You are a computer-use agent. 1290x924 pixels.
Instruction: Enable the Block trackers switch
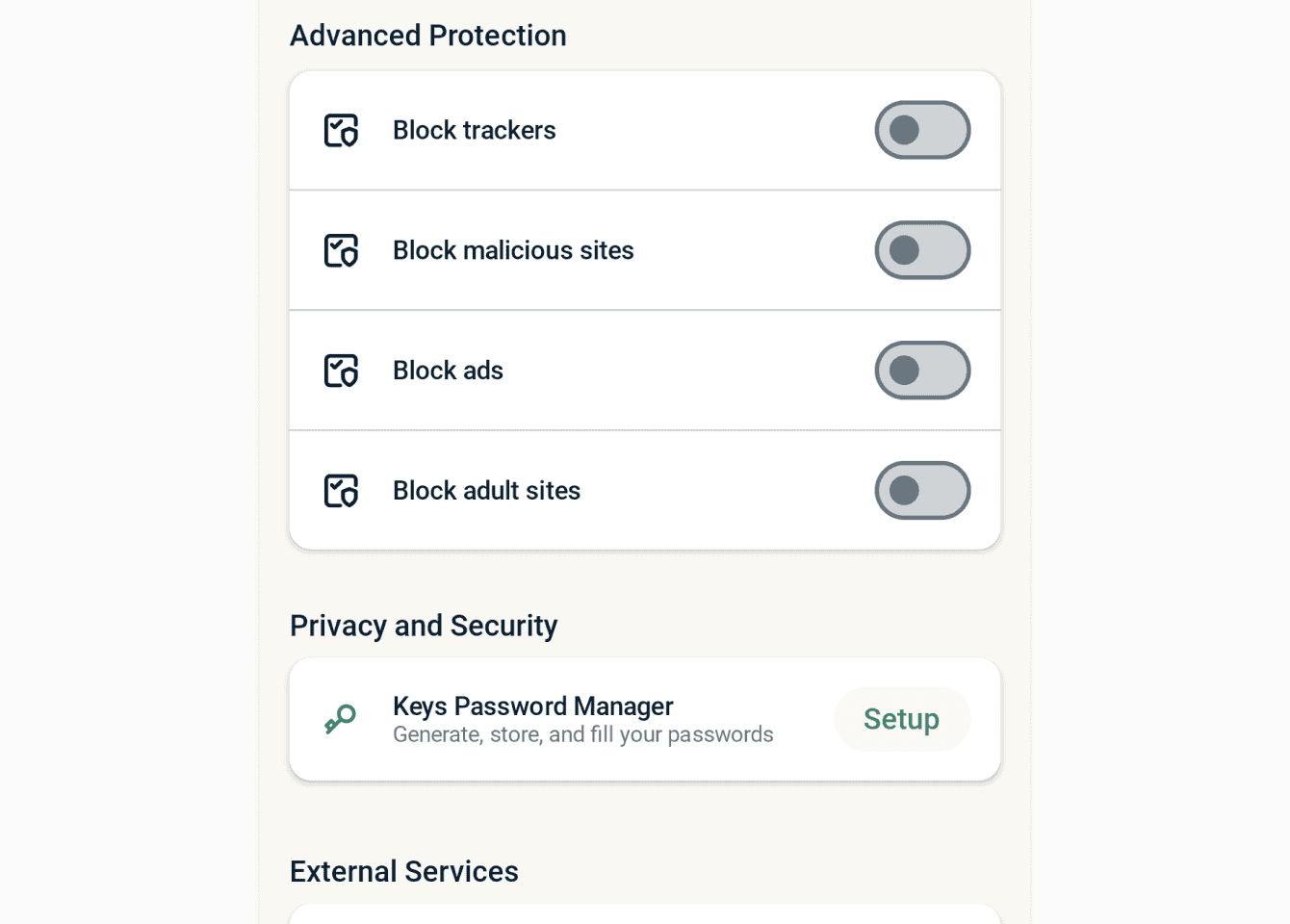[921, 130]
